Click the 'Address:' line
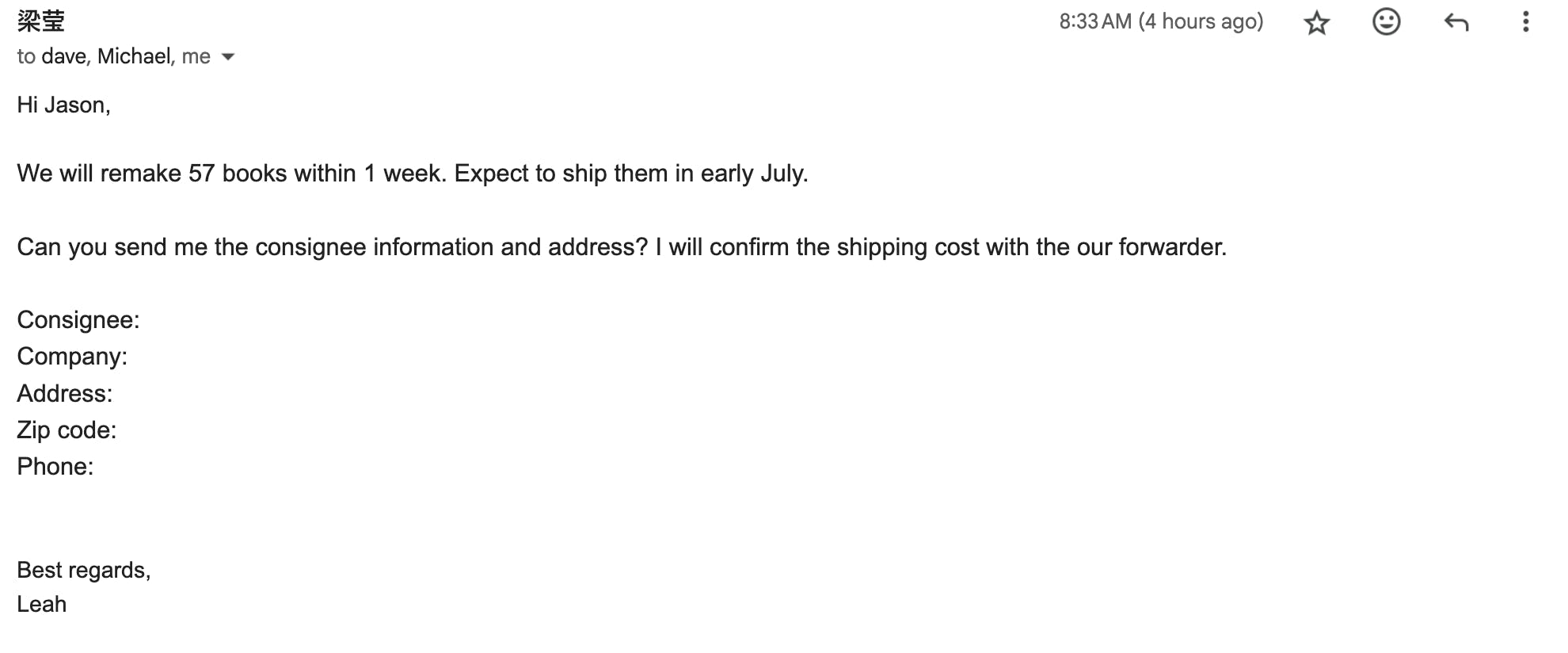Image resolution: width=1568 pixels, height=653 pixels. click(x=65, y=394)
